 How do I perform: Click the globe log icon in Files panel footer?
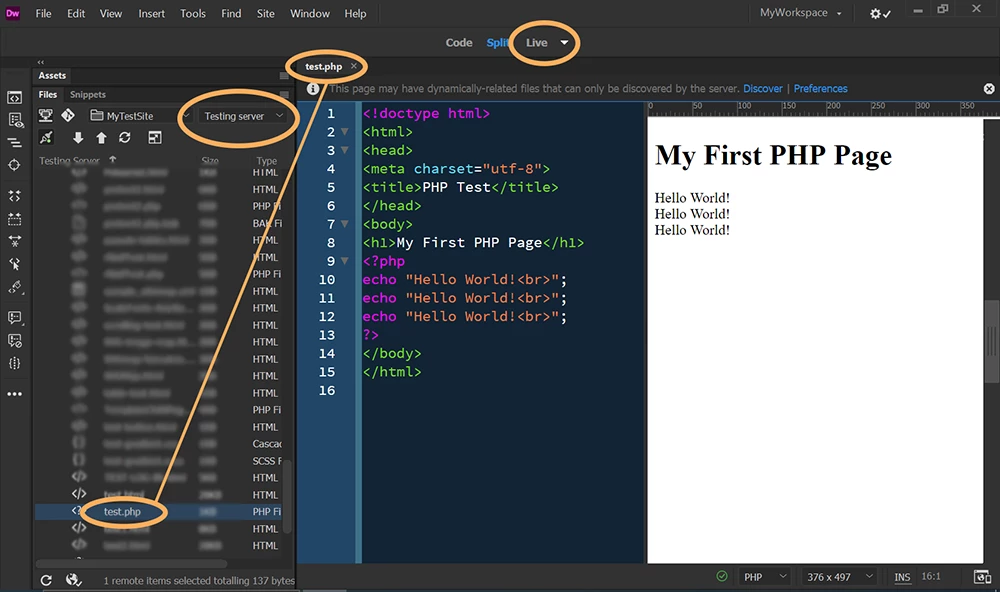click(74, 580)
